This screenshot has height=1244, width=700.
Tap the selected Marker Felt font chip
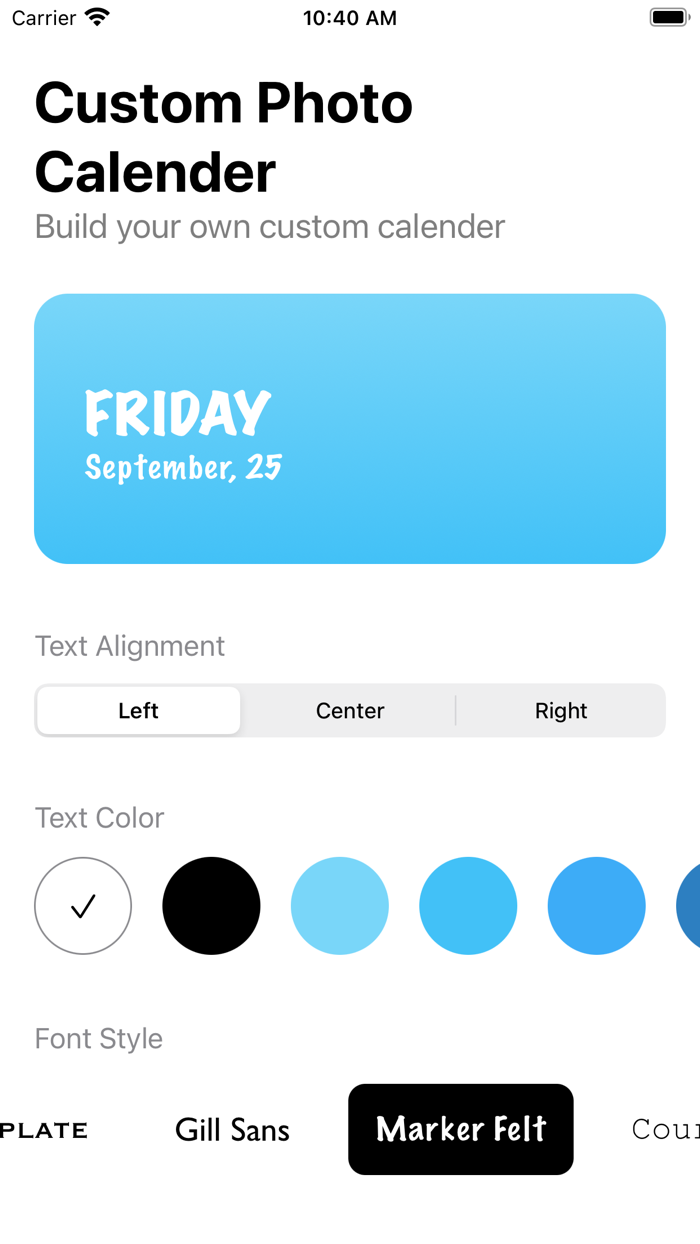460,1129
